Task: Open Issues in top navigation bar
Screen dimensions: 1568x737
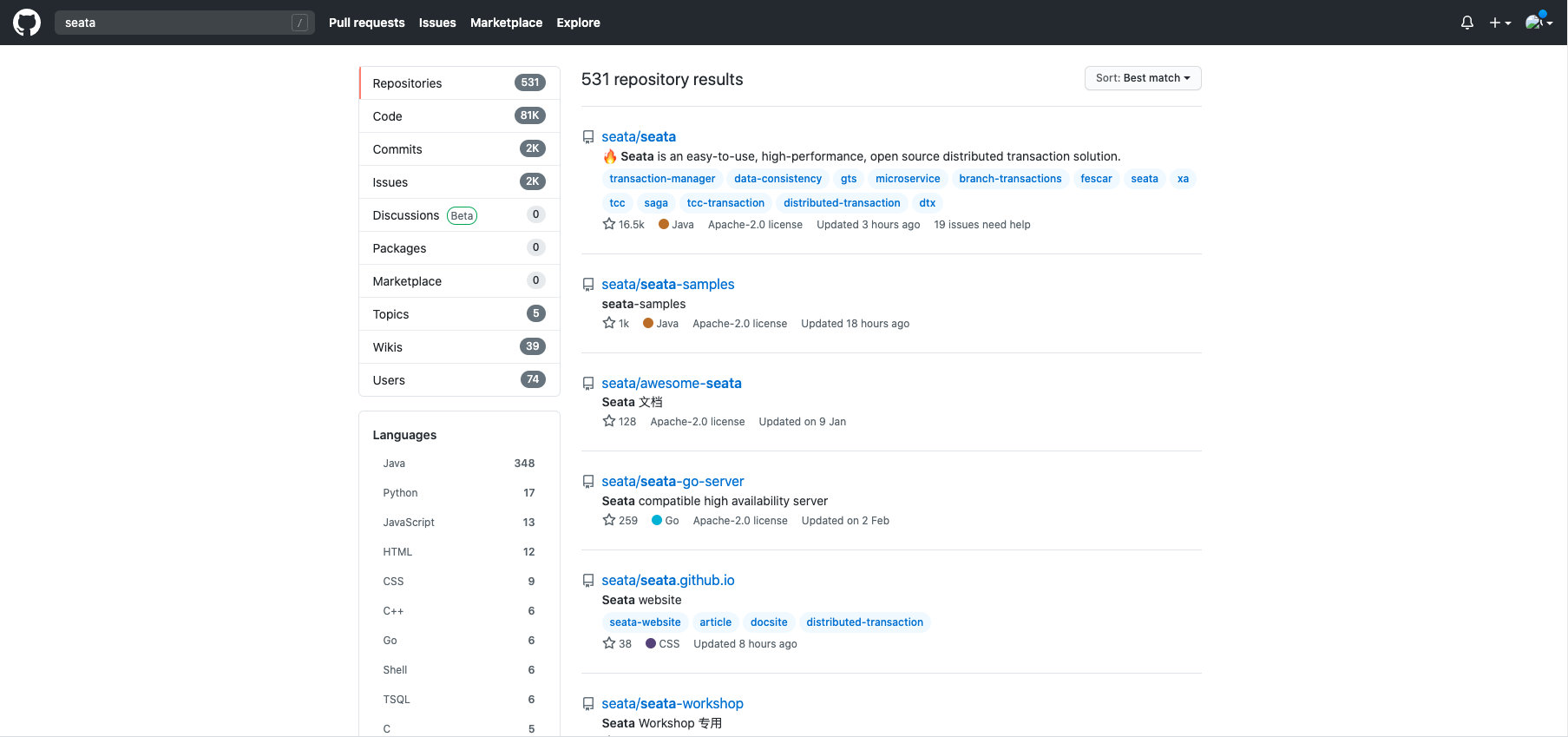Action: pyautogui.click(x=437, y=23)
